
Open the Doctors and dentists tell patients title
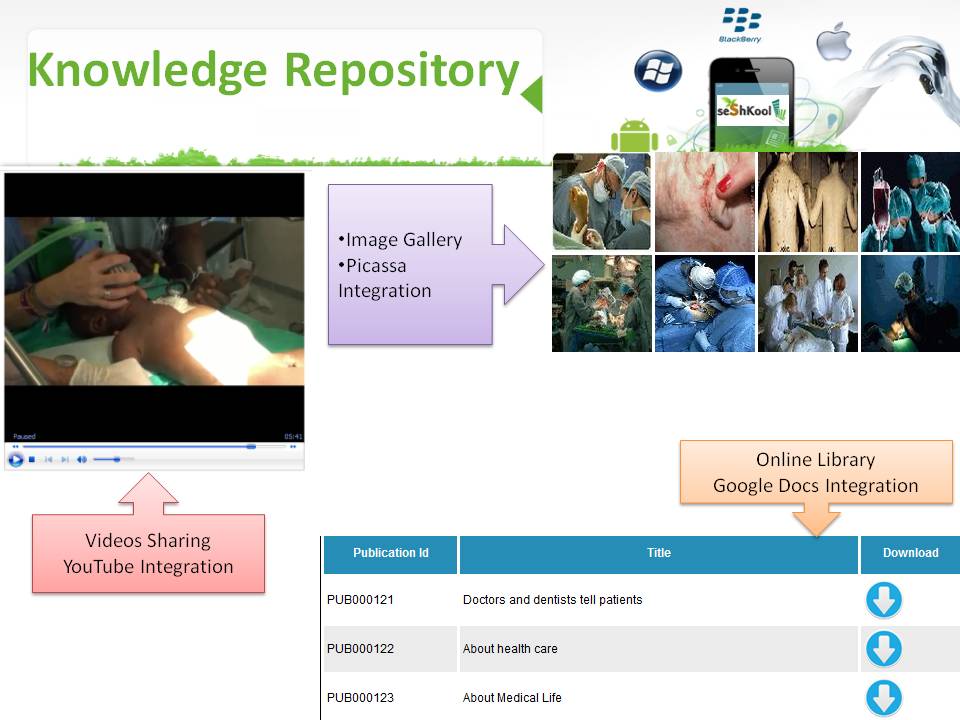click(x=552, y=600)
